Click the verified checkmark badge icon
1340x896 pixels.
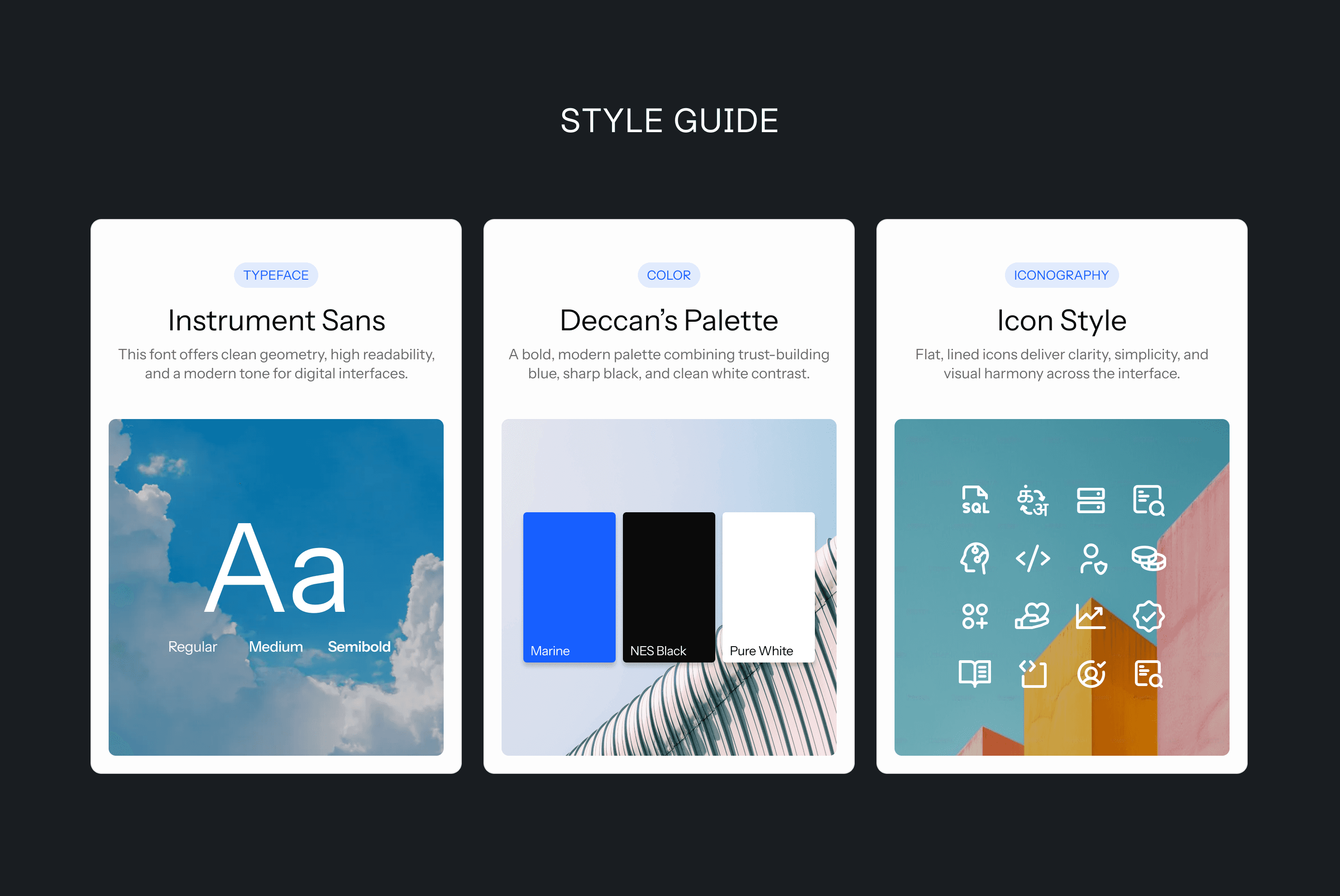point(1149,616)
